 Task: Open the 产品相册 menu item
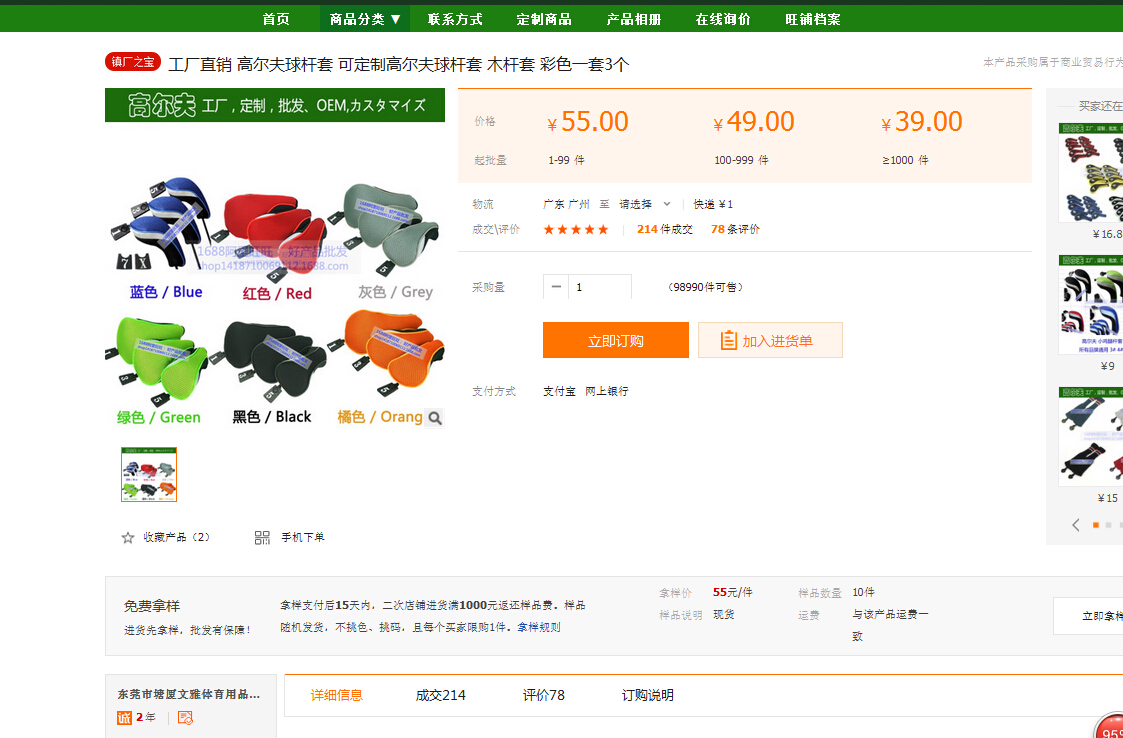pos(634,19)
